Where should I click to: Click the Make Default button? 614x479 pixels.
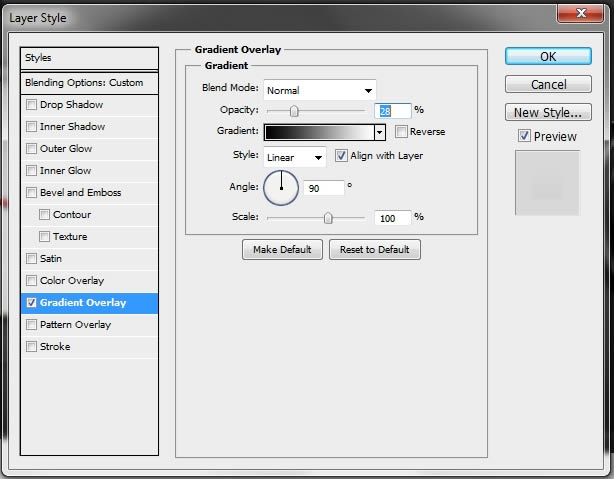(282, 249)
